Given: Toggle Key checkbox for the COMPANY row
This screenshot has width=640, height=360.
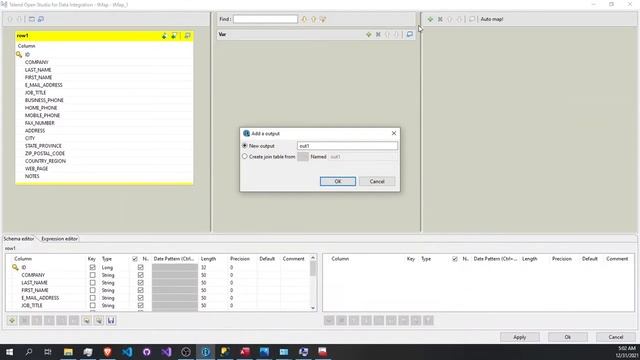Looking at the screenshot, I should tap(93, 275).
